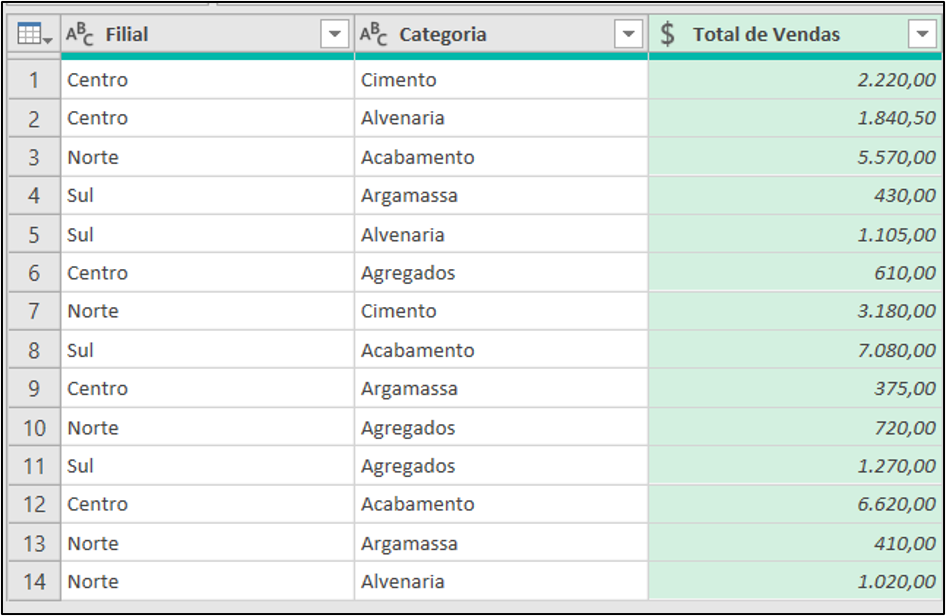
Task: Select row number 8
Action: pyautogui.click(x=34, y=350)
